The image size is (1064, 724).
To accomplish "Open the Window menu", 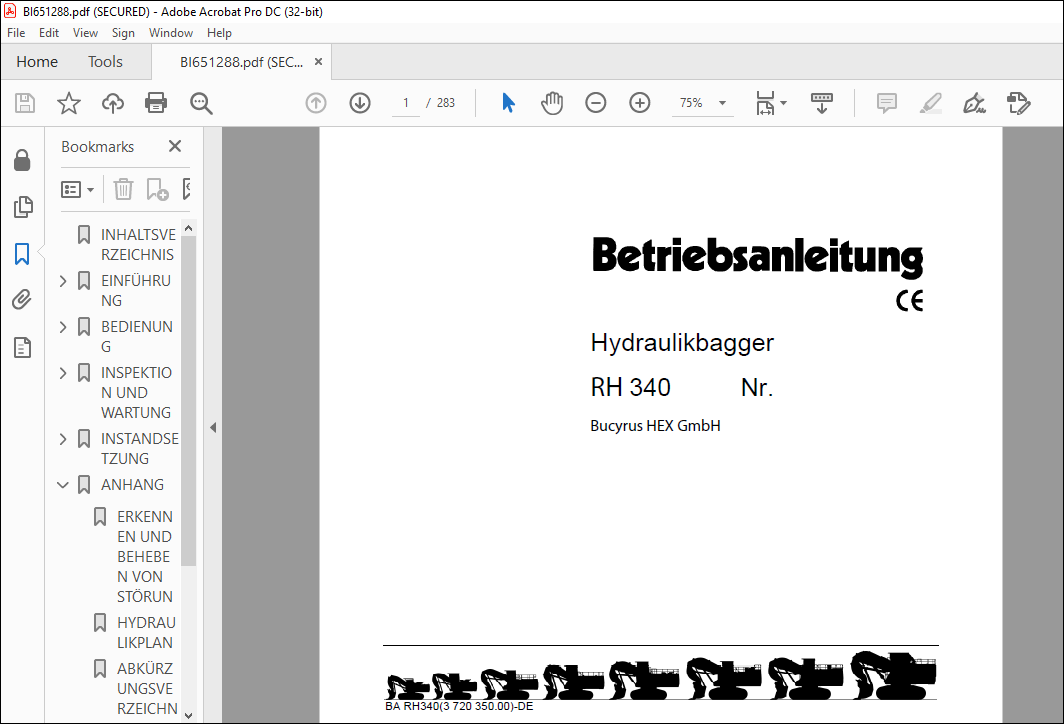I will click(x=171, y=33).
